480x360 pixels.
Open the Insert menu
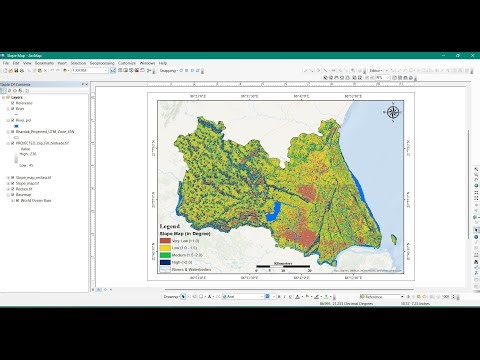coord(62,63)
